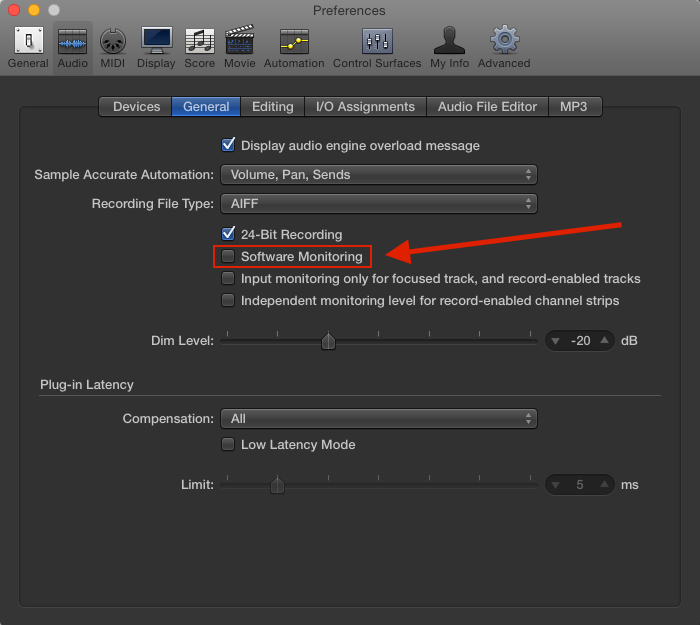Viewport: 700px width, 625px height.
Task: Click the Dim Level dB value field
Action: [580, 341]
